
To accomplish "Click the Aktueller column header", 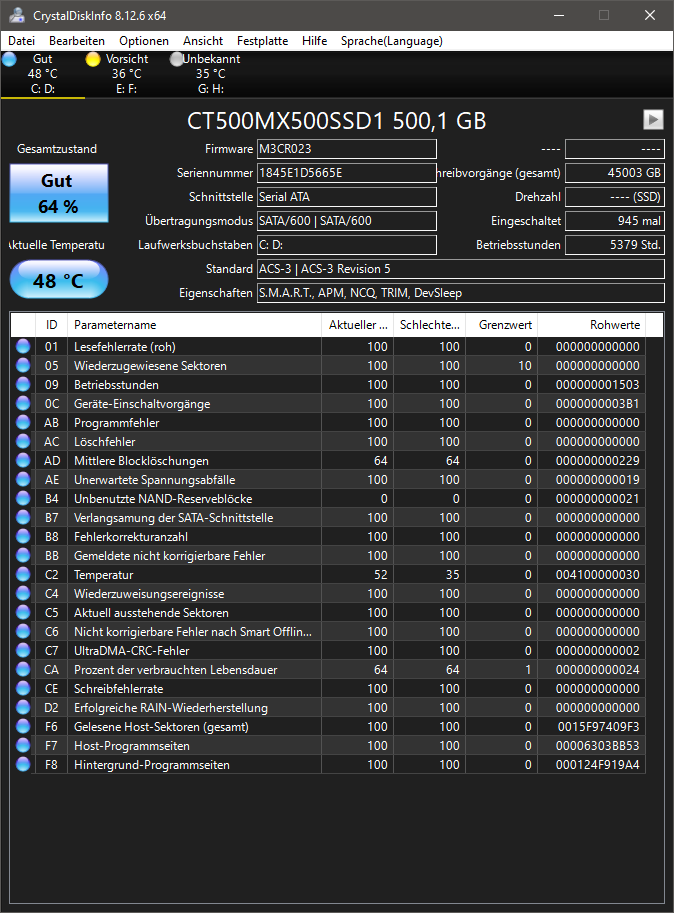I will click(x=357, y=325).
